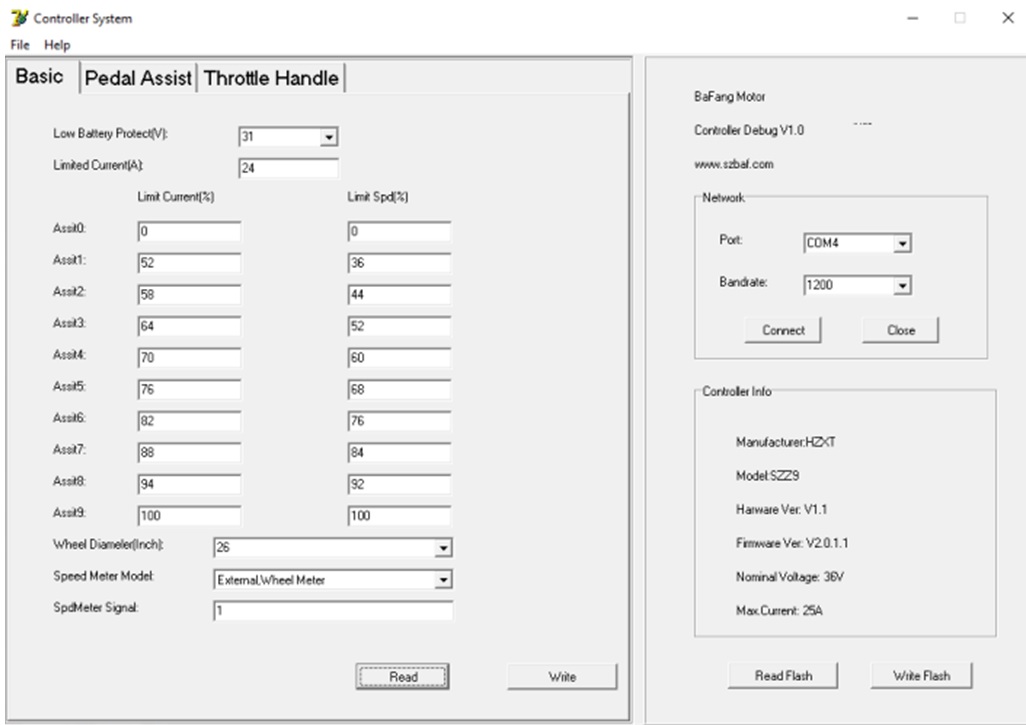The width and height of the screenshot is (1026, 725).
Task: Expand the Low Battery Protect dropdown
Action: point(328,137)
